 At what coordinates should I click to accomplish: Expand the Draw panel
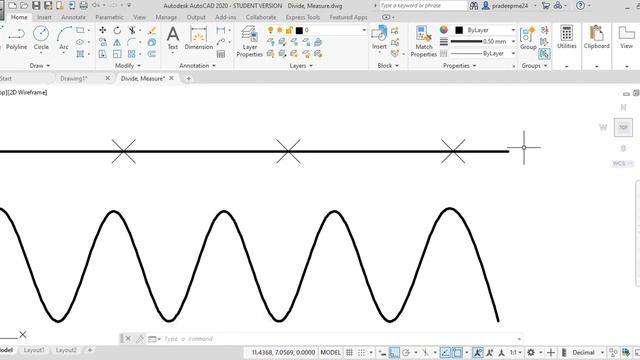coord(40,65)
